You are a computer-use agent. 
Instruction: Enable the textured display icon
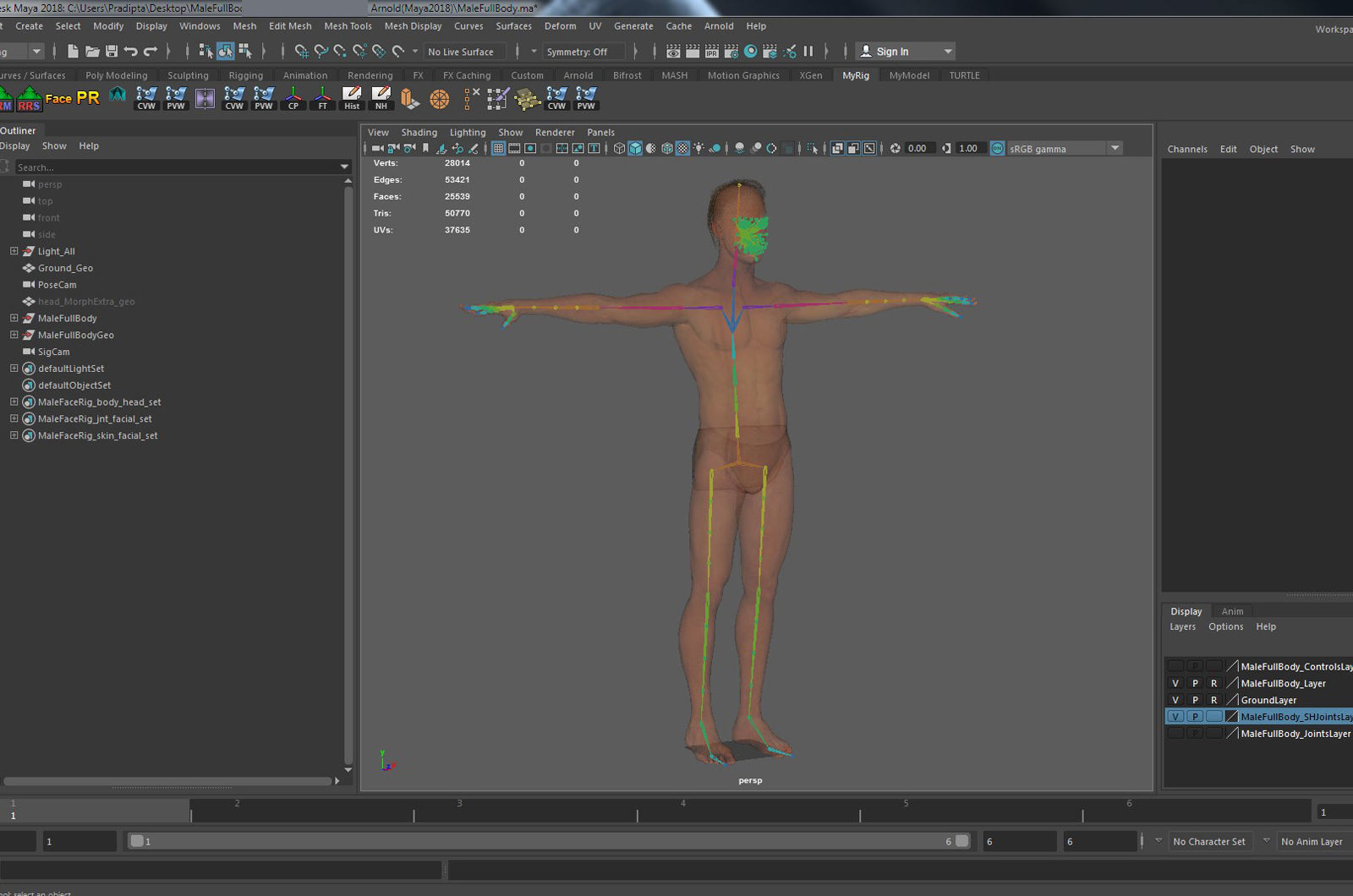click(x=683, y=149)
